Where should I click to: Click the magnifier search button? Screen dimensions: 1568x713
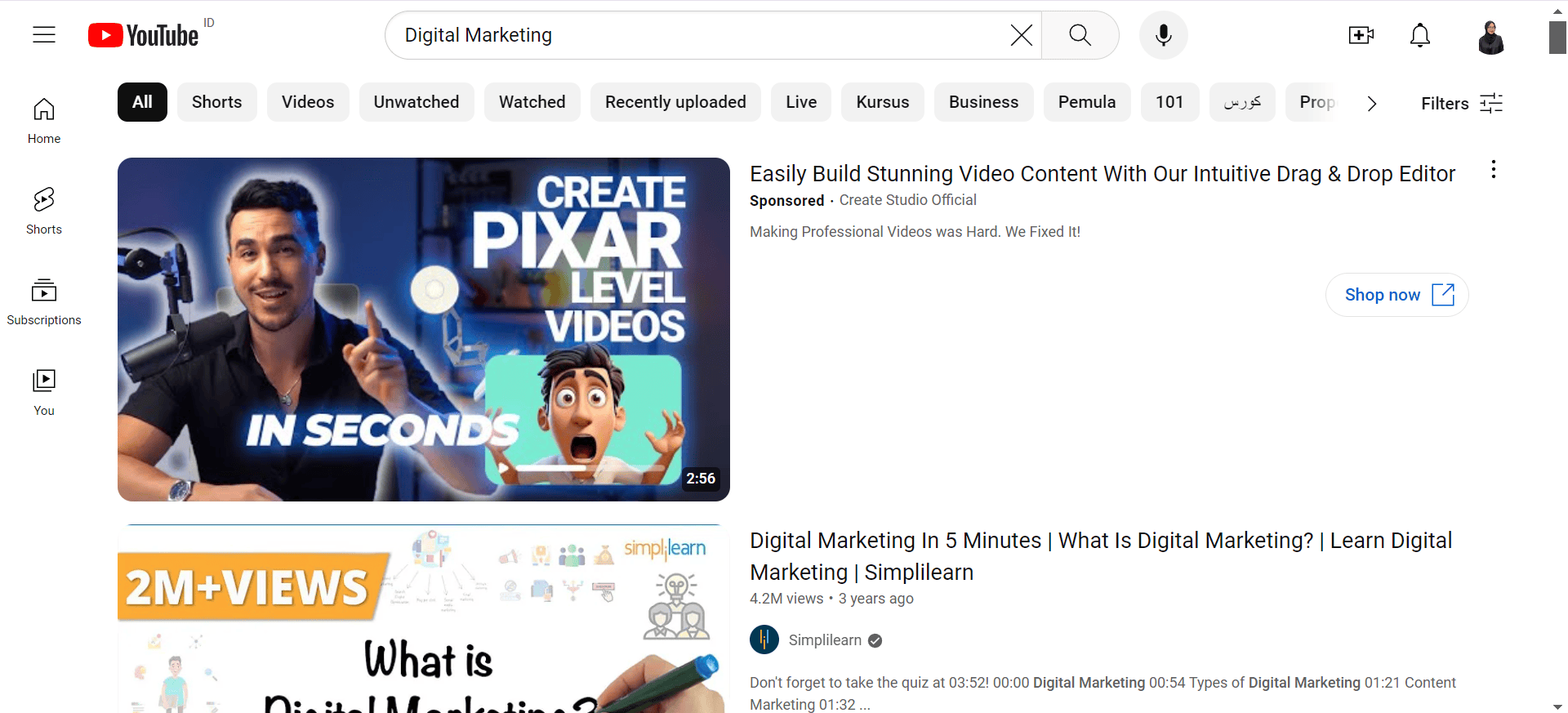tap(1080, 35)
